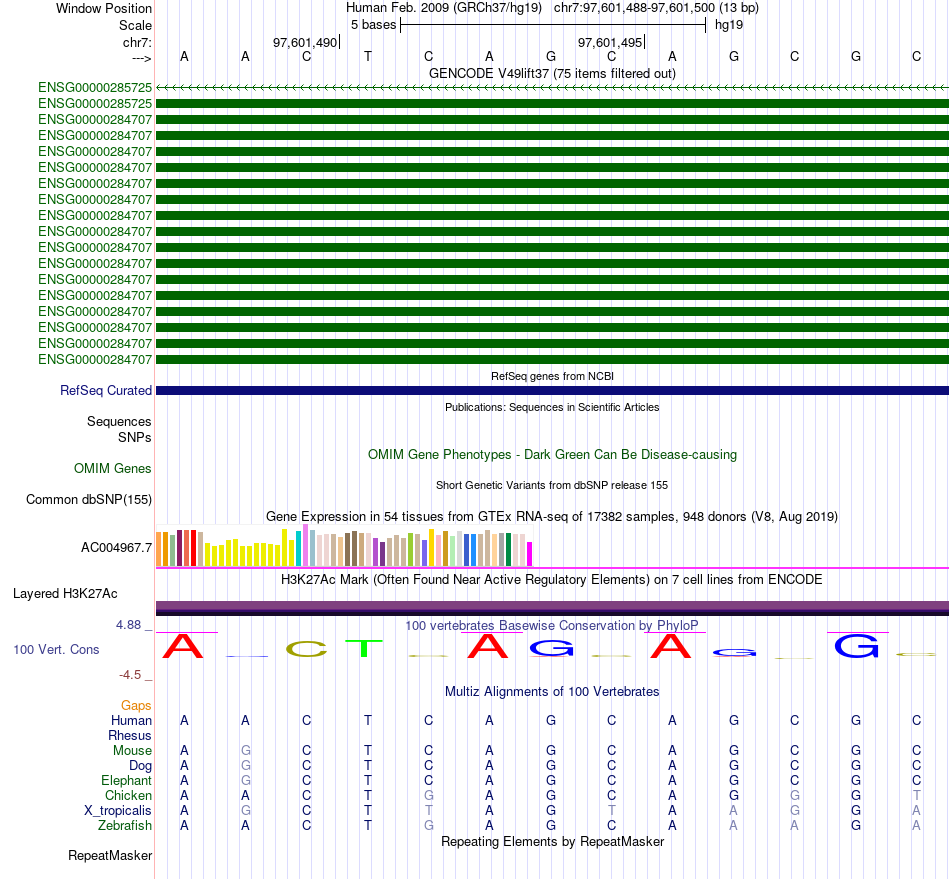Screen dimensions: 950x879
Task: Click the Mouse species alignment label
Action: tap(132, 751)
